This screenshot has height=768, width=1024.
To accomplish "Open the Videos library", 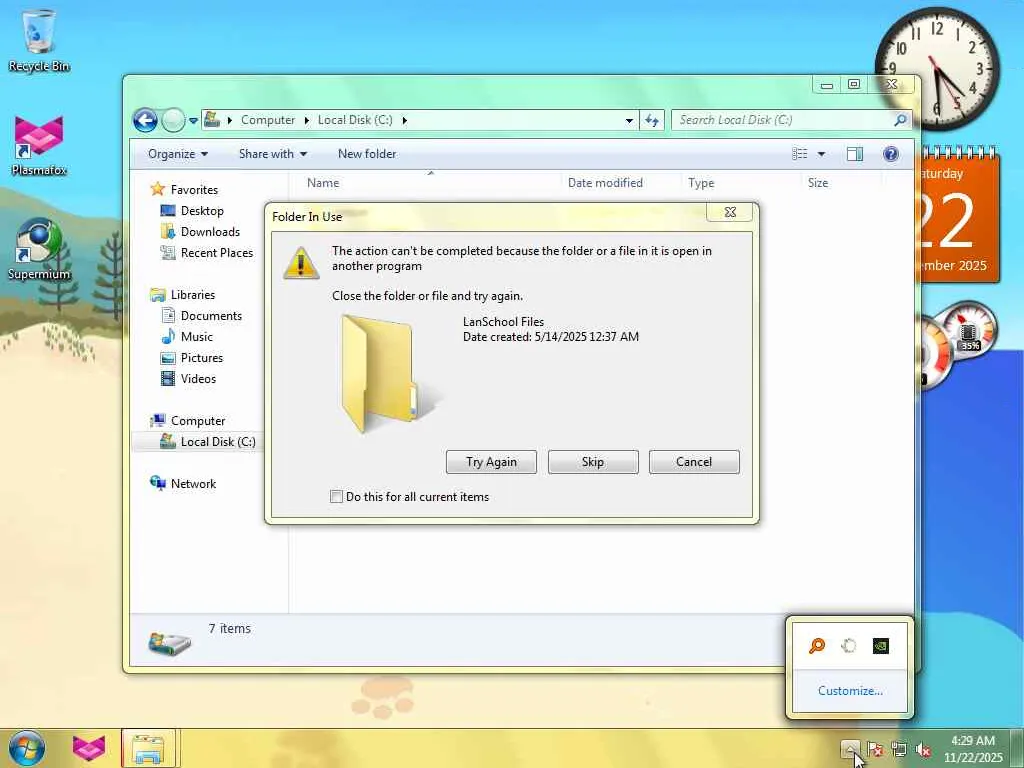I will click(198, 379).
